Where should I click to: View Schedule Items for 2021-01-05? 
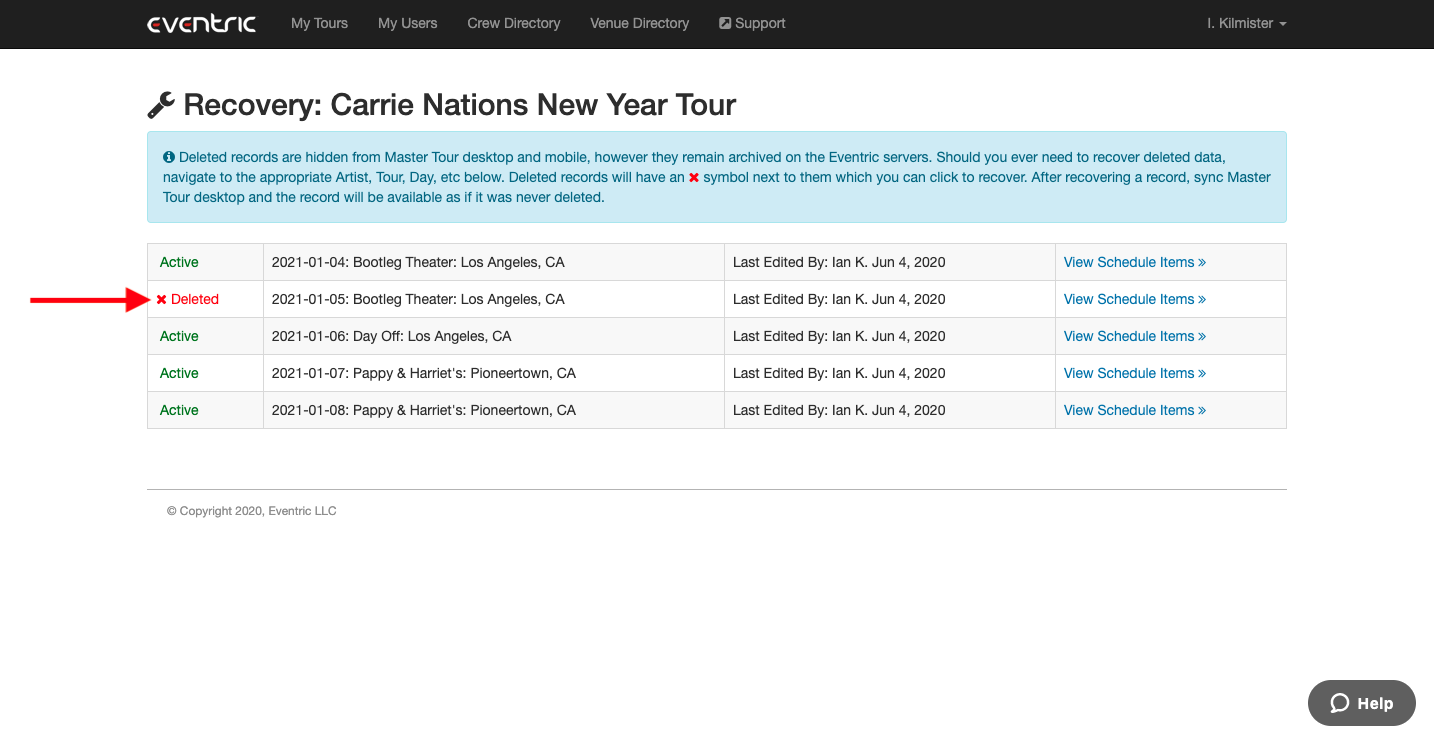(1134, 299)
